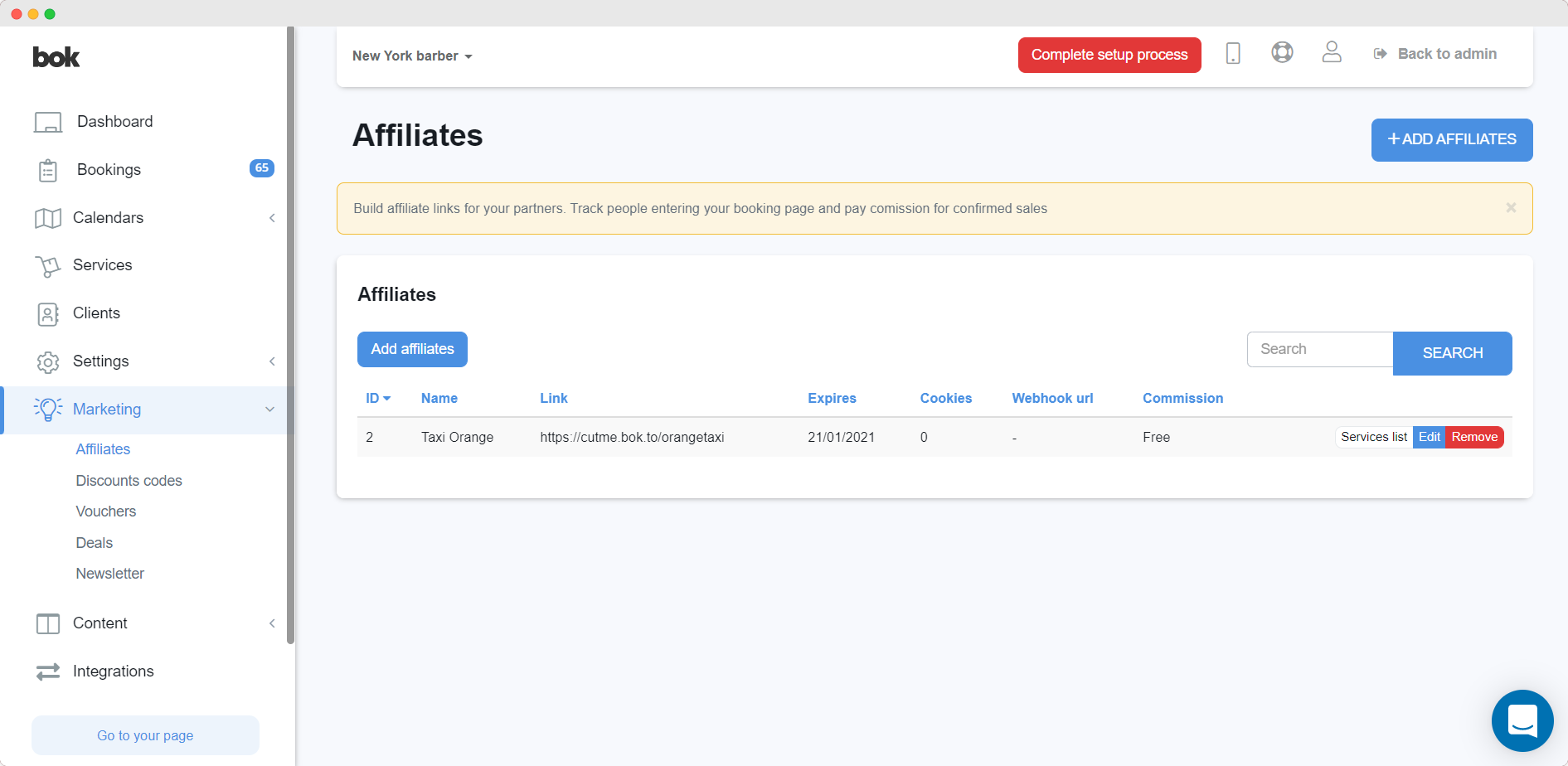
Task: Click the Integrations arrows icon
Action: click(48, 671)
